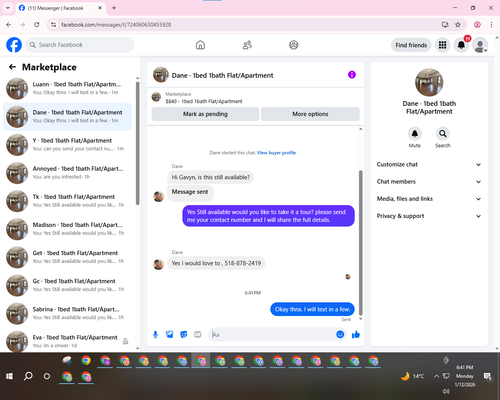Open the Windows notification center icon
This screenshot has height=400, width=500.
coord(488,376)
